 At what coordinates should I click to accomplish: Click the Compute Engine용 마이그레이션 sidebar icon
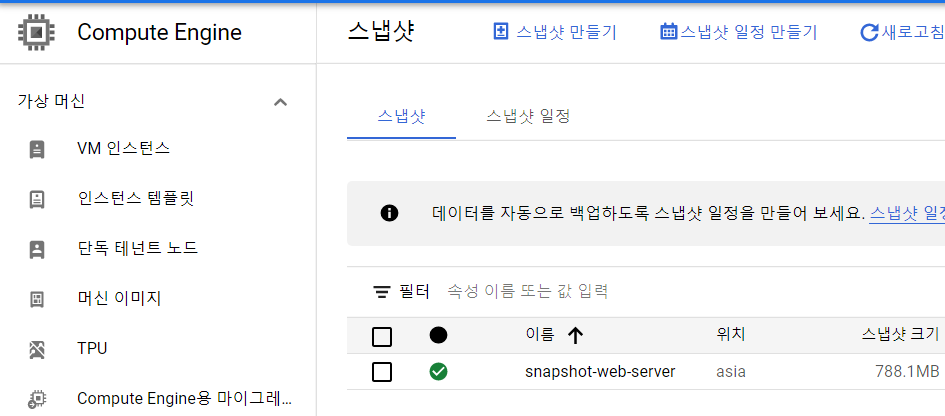tap(37, 399)
